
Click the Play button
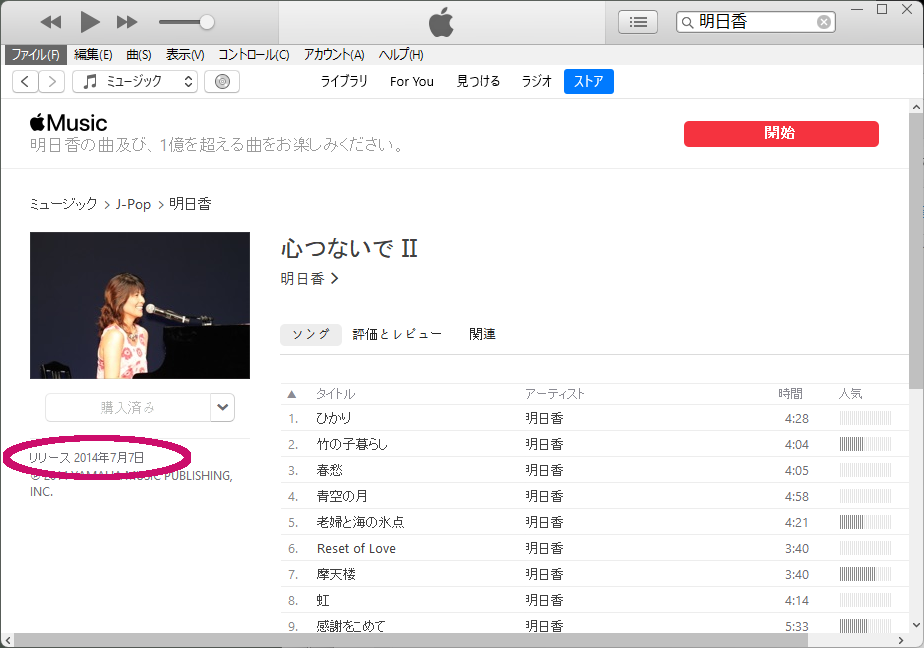90,22
